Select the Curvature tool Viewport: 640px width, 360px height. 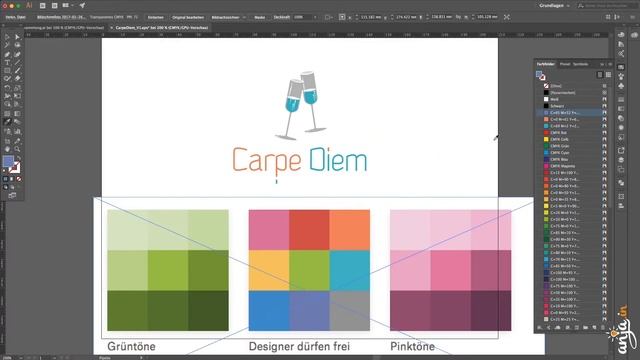17,54
